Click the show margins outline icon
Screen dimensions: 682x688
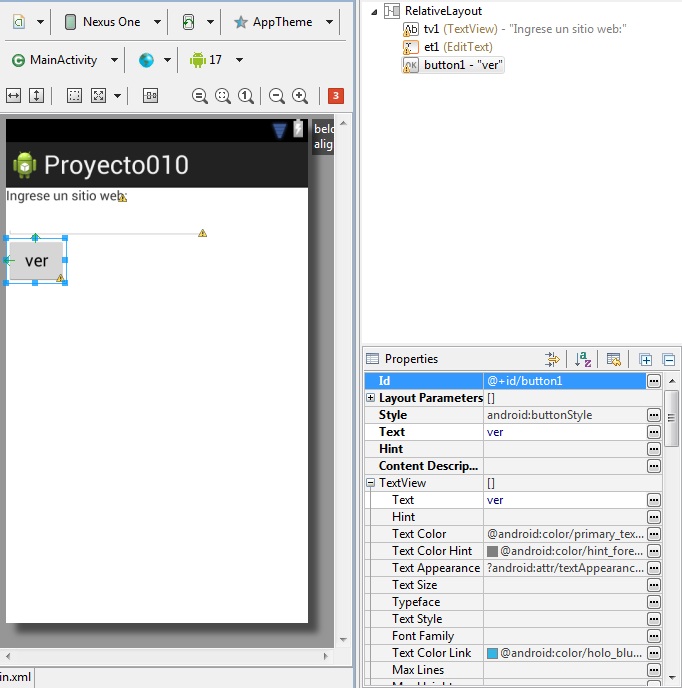[x=74, y=95]
